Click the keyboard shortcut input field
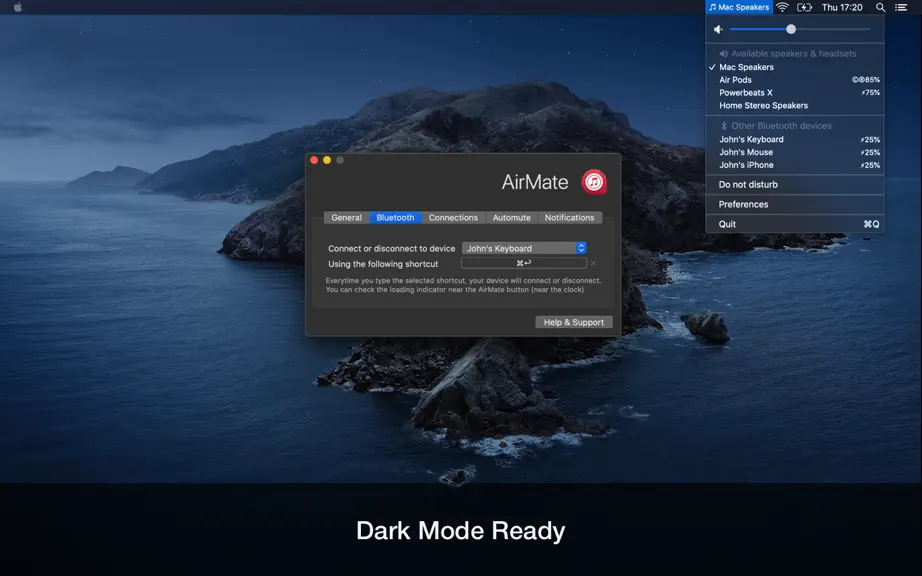This screenshot has height=576, width=922. (524, 263)
